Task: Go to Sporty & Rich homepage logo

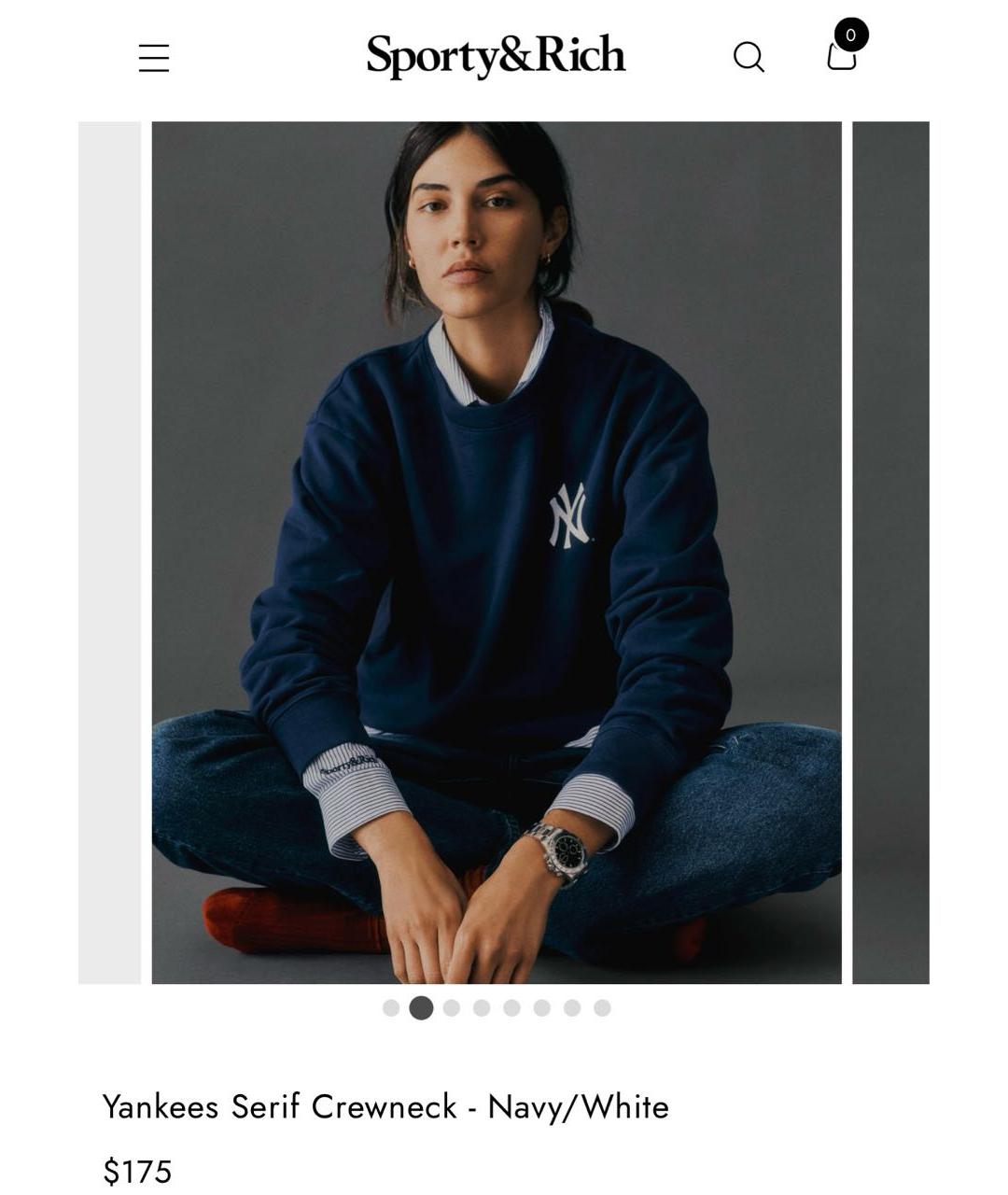Action: (496, 55)
